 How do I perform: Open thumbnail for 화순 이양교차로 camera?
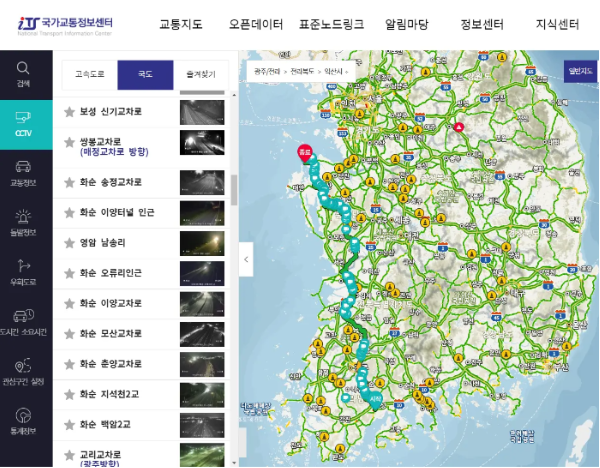coord(202,304)
